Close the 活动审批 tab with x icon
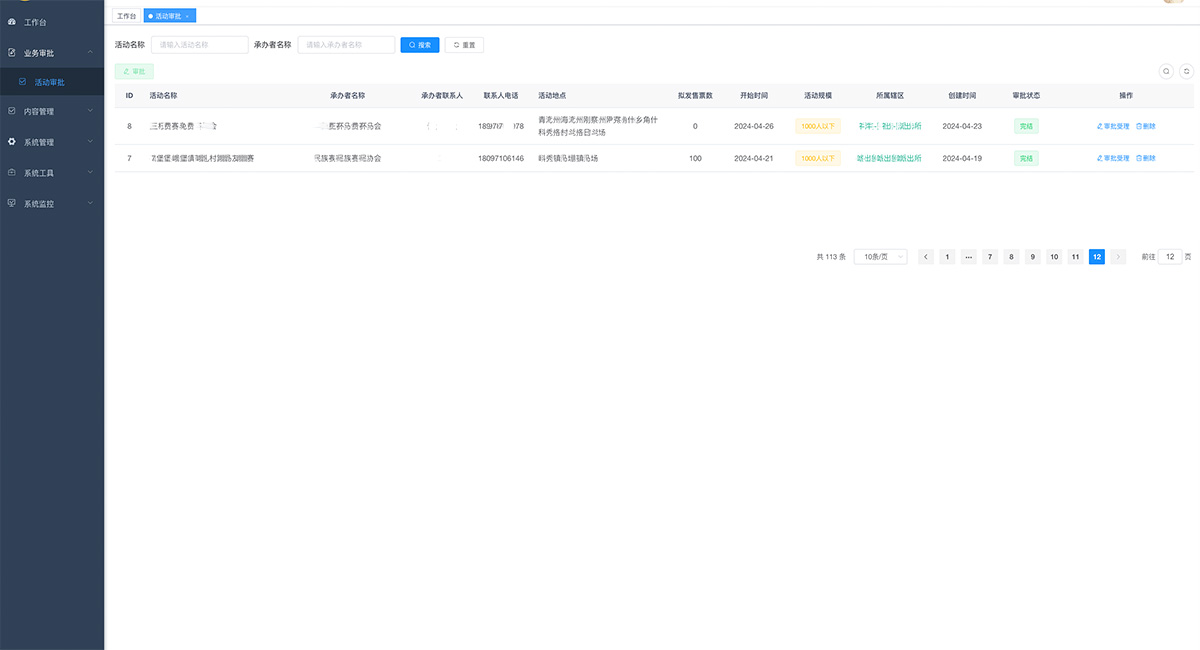Viewport: 1200px width, 650px height. point(188,16)
